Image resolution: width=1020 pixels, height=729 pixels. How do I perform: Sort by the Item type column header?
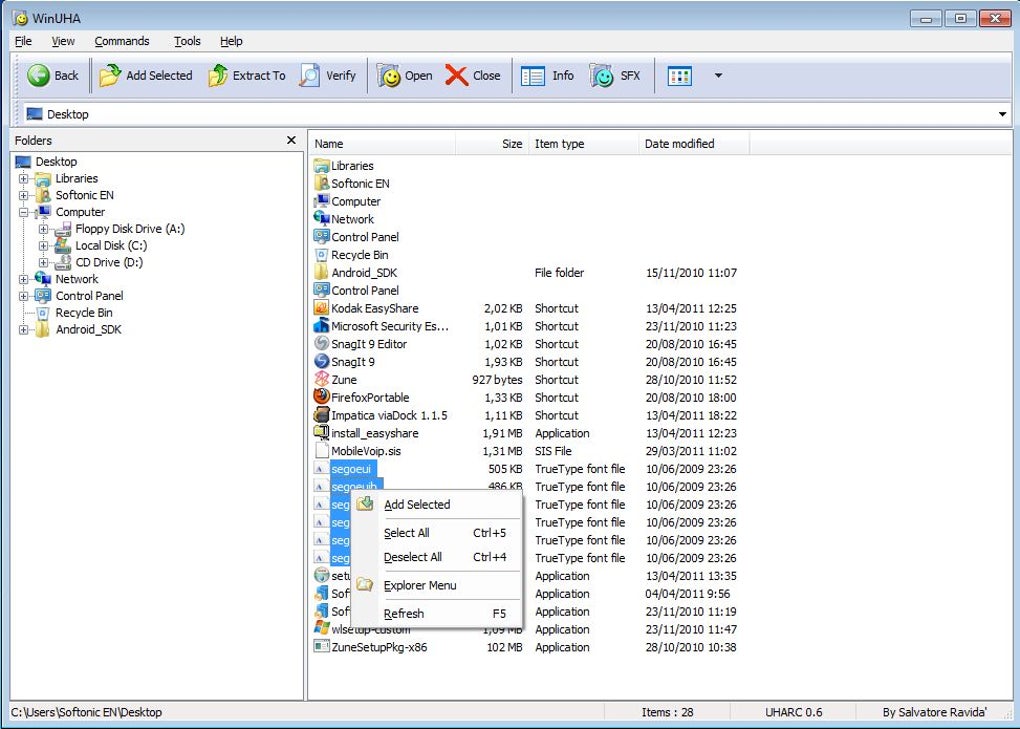point(583,144)
